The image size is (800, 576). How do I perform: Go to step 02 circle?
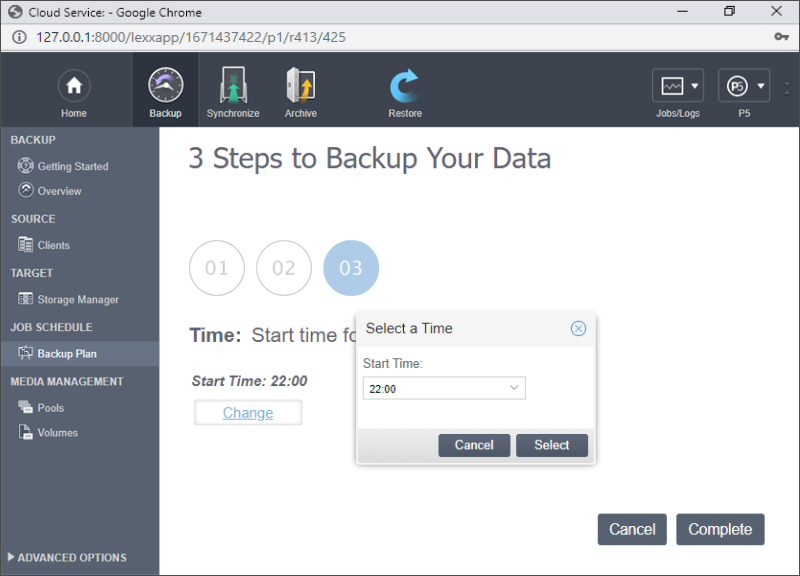tap(284, 268)
